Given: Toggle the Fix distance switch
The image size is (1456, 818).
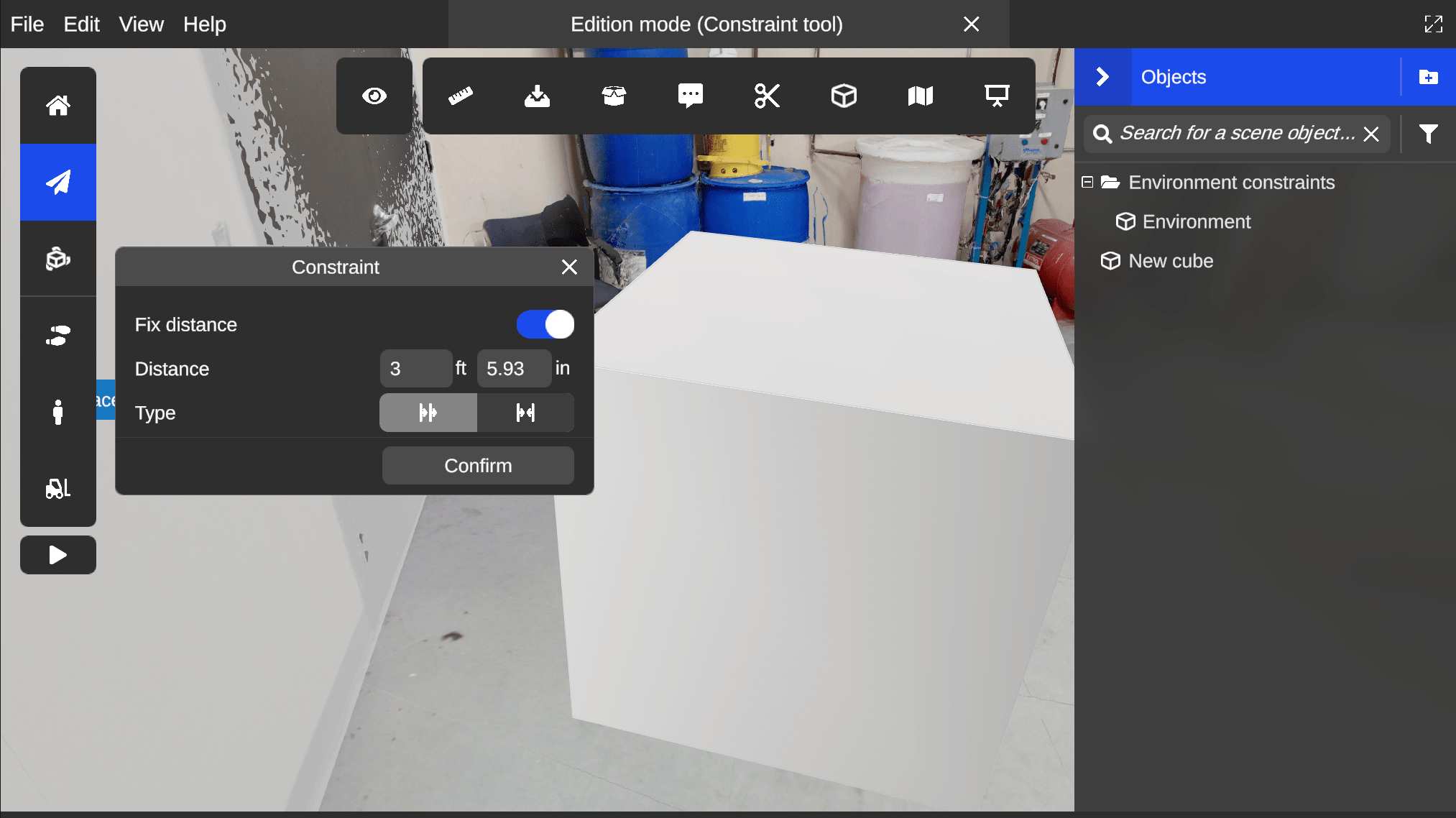Looking at the screenshot, I should [545, 324].
